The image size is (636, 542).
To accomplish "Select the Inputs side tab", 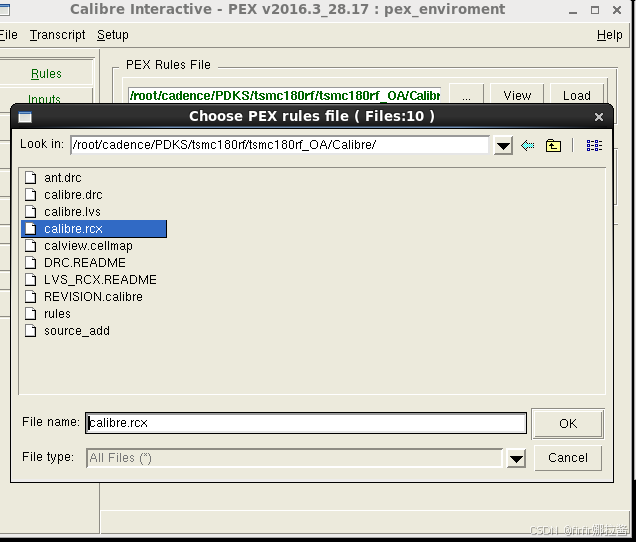I will click(45, 99).
